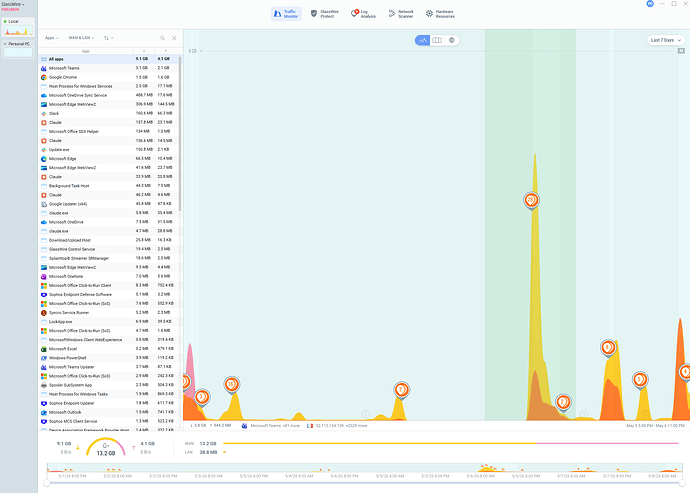Open Network Scanner section
The image size is (690, 493).
tap(401, 14)
